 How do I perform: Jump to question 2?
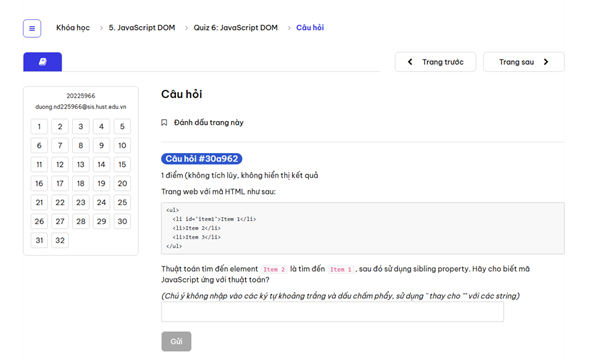coord(60,126)
